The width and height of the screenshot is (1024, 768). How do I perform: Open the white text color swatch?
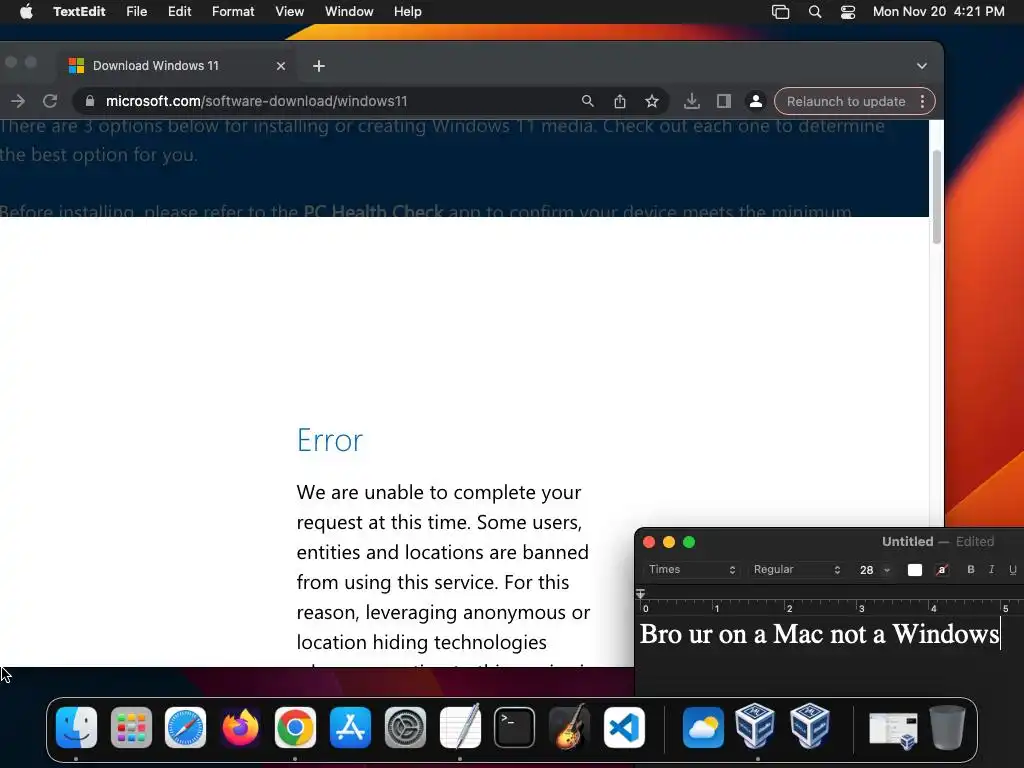click(x=915, y=570)
